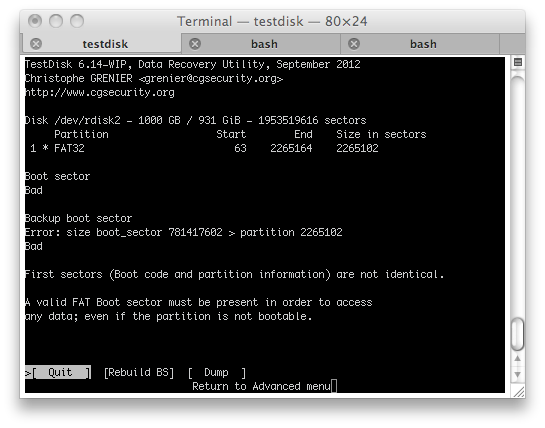
Task: Click the upper scrollbar track area
Action: pyautogui.click(x=518, y=195)
